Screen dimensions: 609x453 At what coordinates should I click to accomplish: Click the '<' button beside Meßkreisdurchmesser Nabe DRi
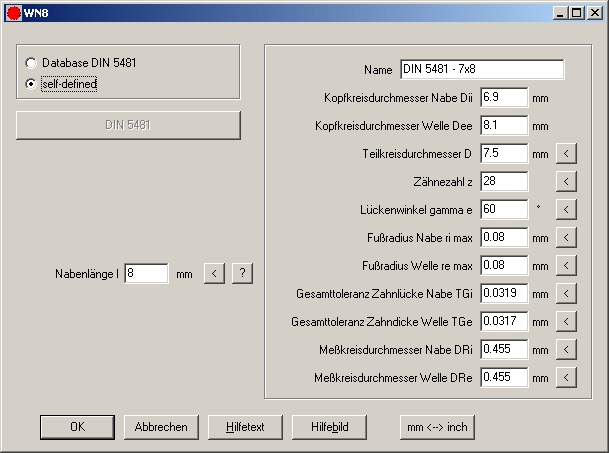tap(566, 350)
